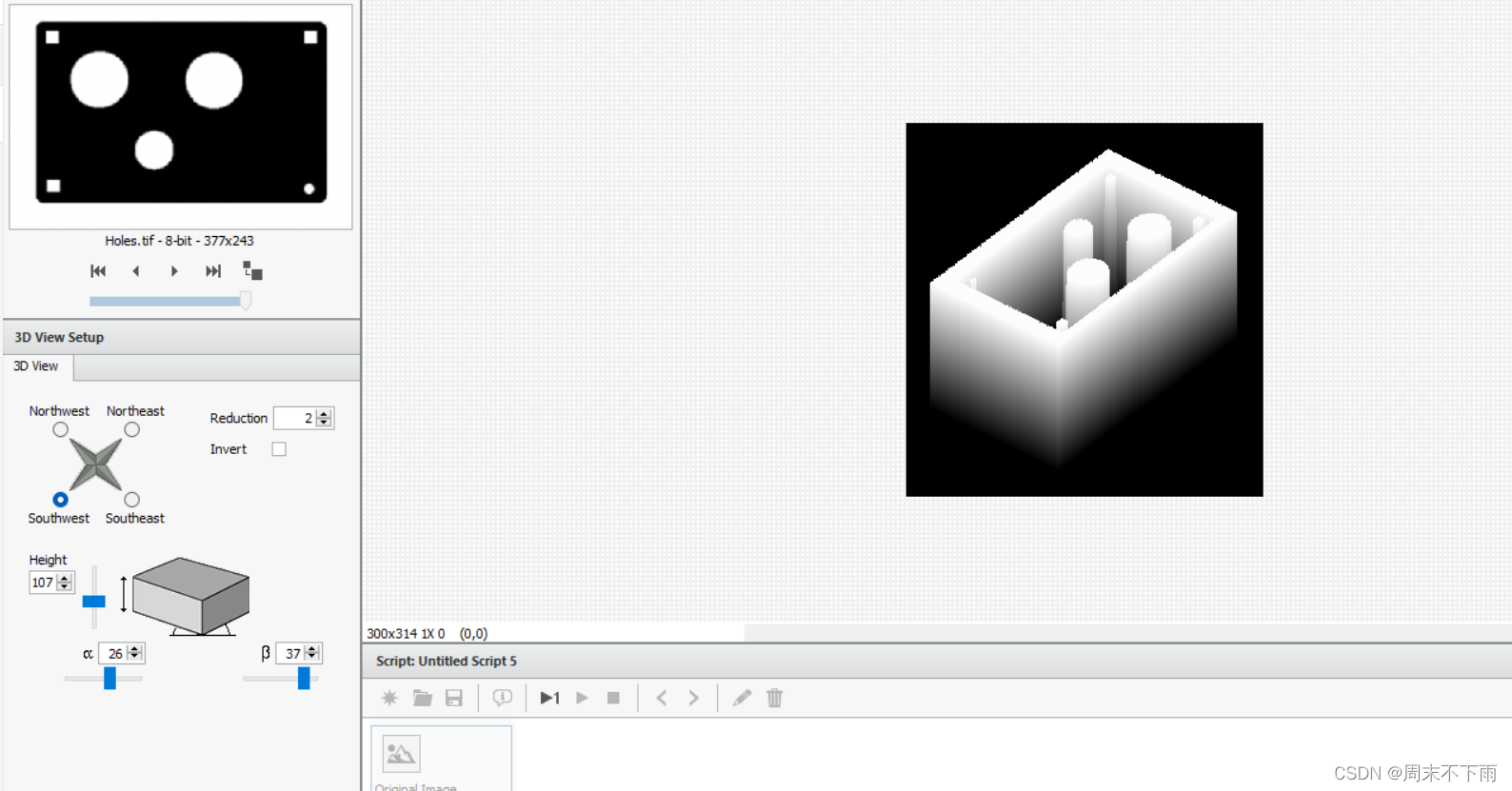Select the previous script step arrow

click(x=662, y=698)
